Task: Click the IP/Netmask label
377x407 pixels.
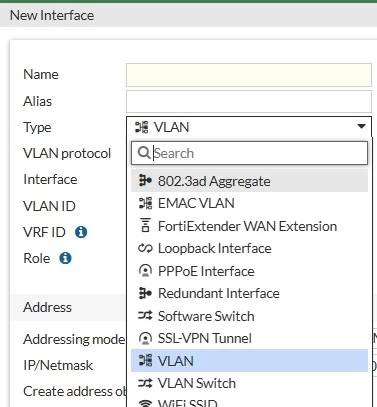Action: coord(58,365)
